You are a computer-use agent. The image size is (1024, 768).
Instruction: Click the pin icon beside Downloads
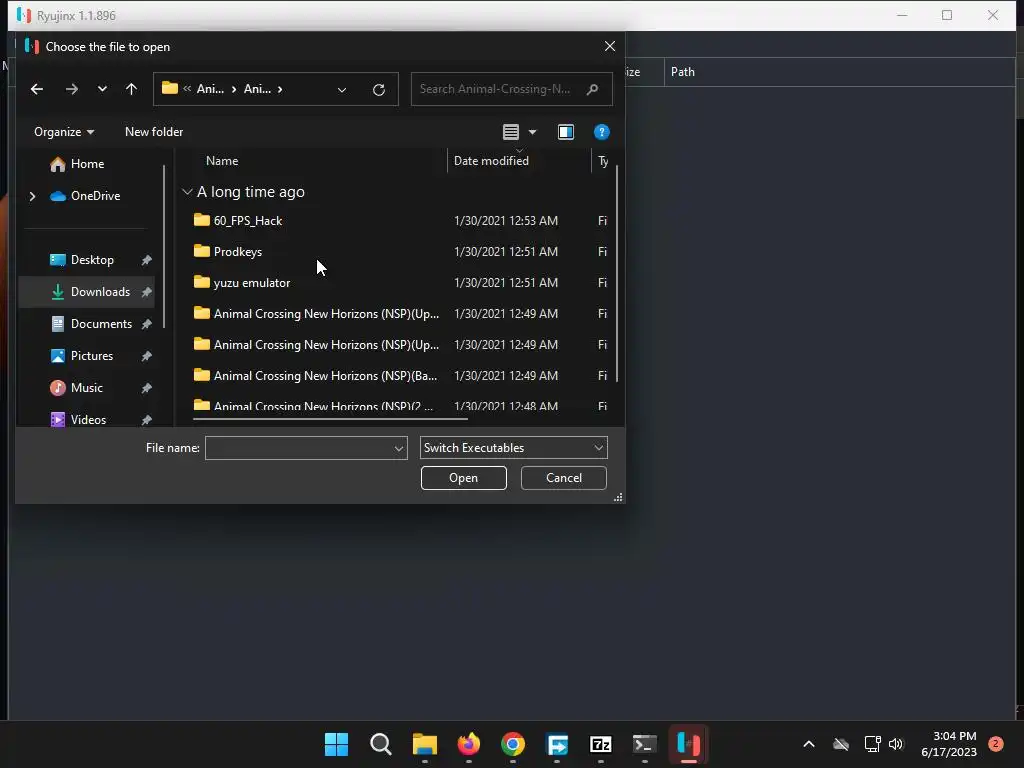click(147, 292)
